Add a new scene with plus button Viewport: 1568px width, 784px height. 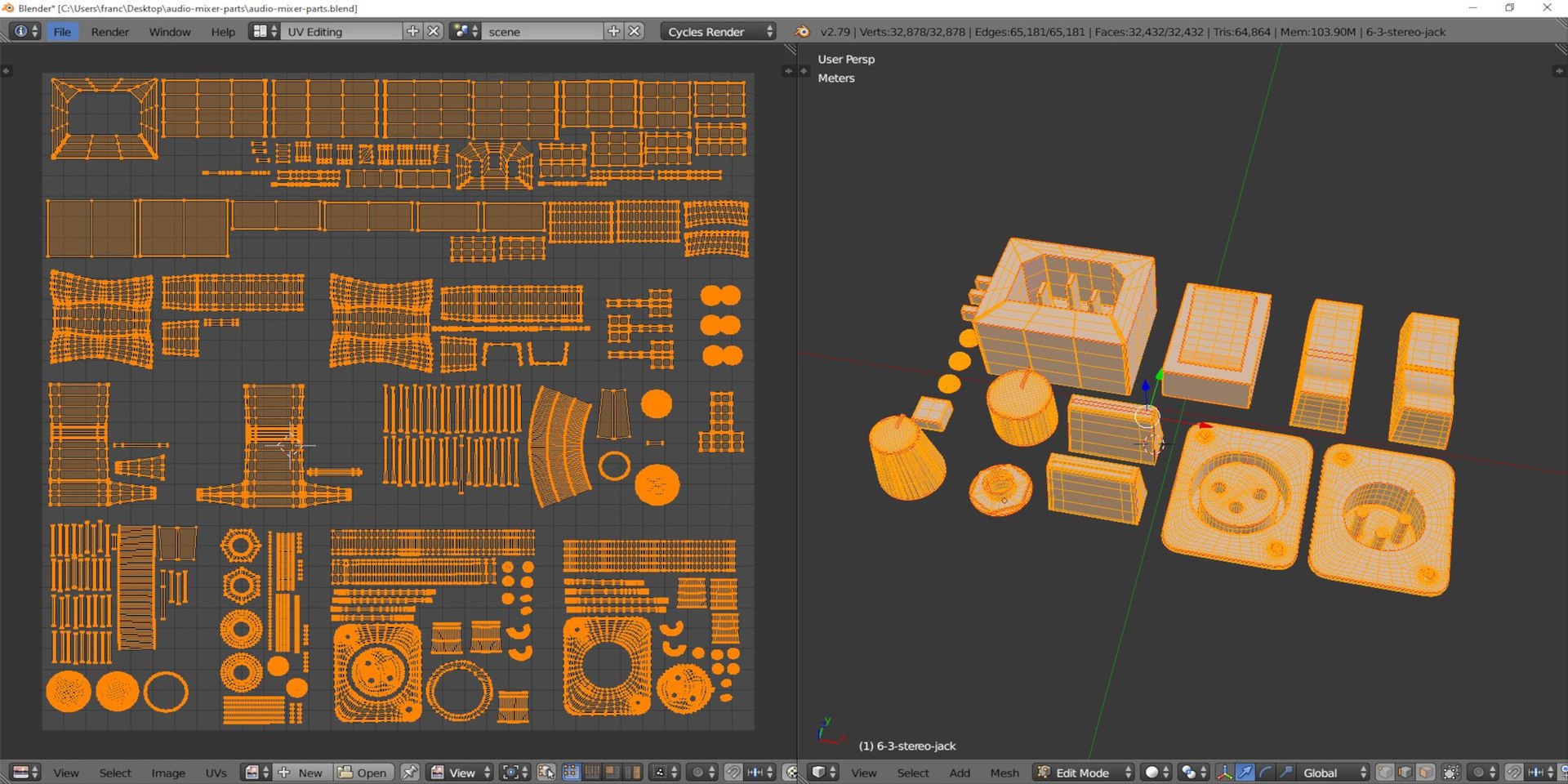(x=613, y=31)
